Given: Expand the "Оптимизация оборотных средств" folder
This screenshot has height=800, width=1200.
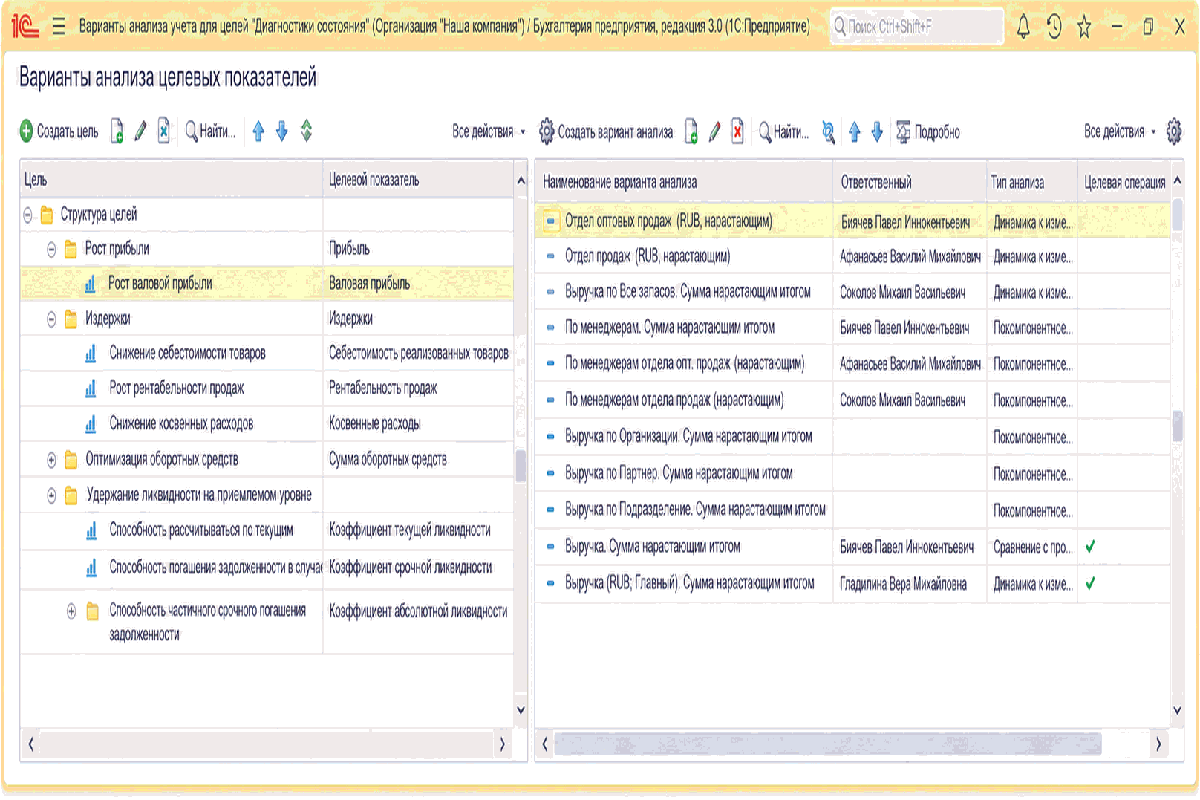Looking at the screenshot, I should click(52, 460).
